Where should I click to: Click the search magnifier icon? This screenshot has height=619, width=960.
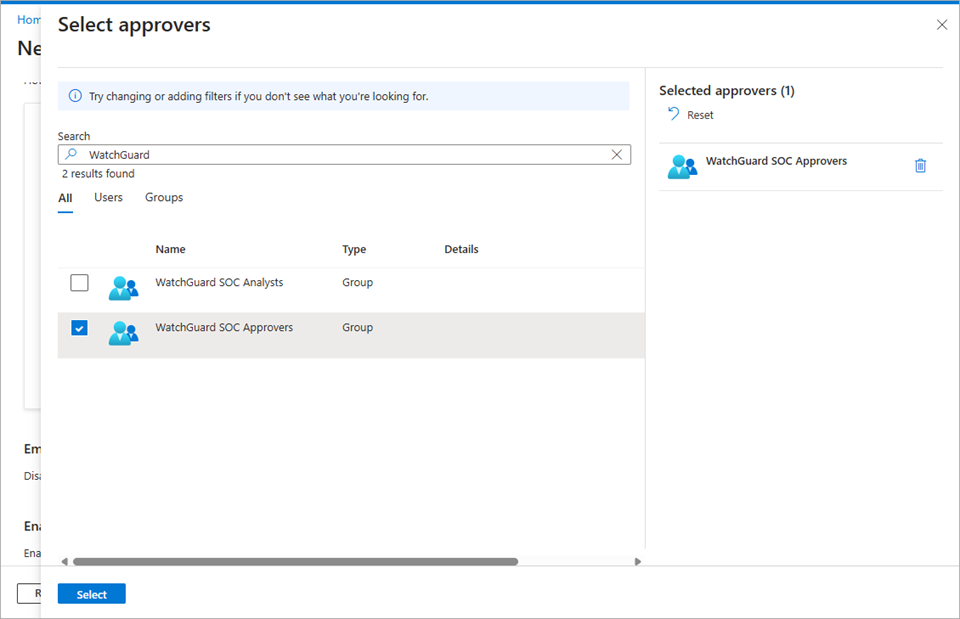73,155
